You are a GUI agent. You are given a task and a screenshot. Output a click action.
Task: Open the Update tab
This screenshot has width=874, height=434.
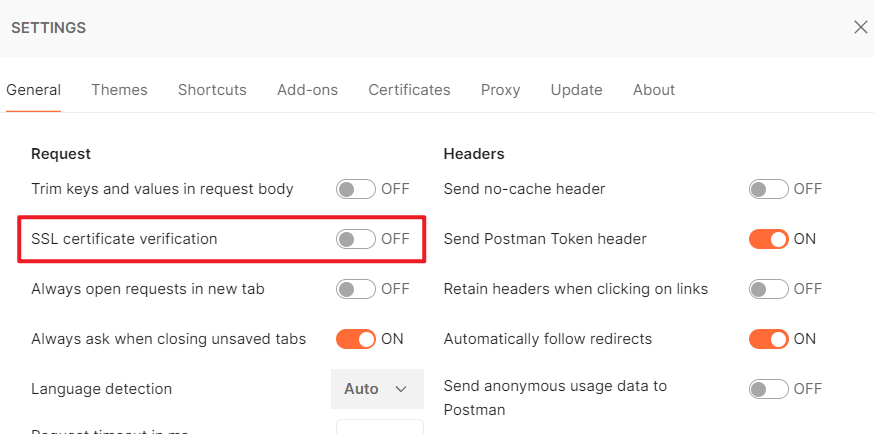(576, 90)
